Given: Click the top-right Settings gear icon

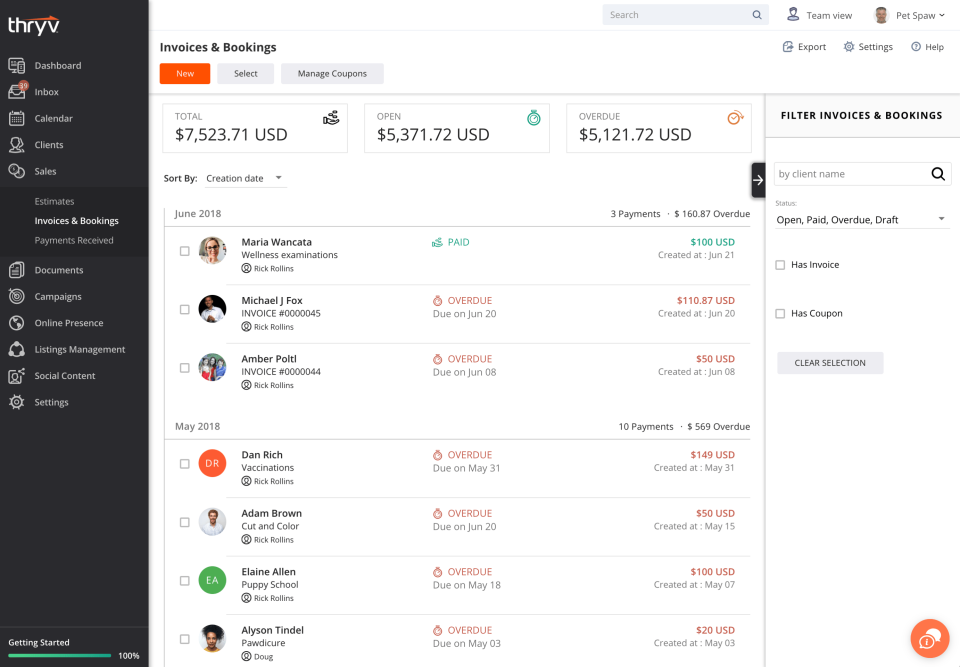Looking at the screenshot, I should point(849,47).
